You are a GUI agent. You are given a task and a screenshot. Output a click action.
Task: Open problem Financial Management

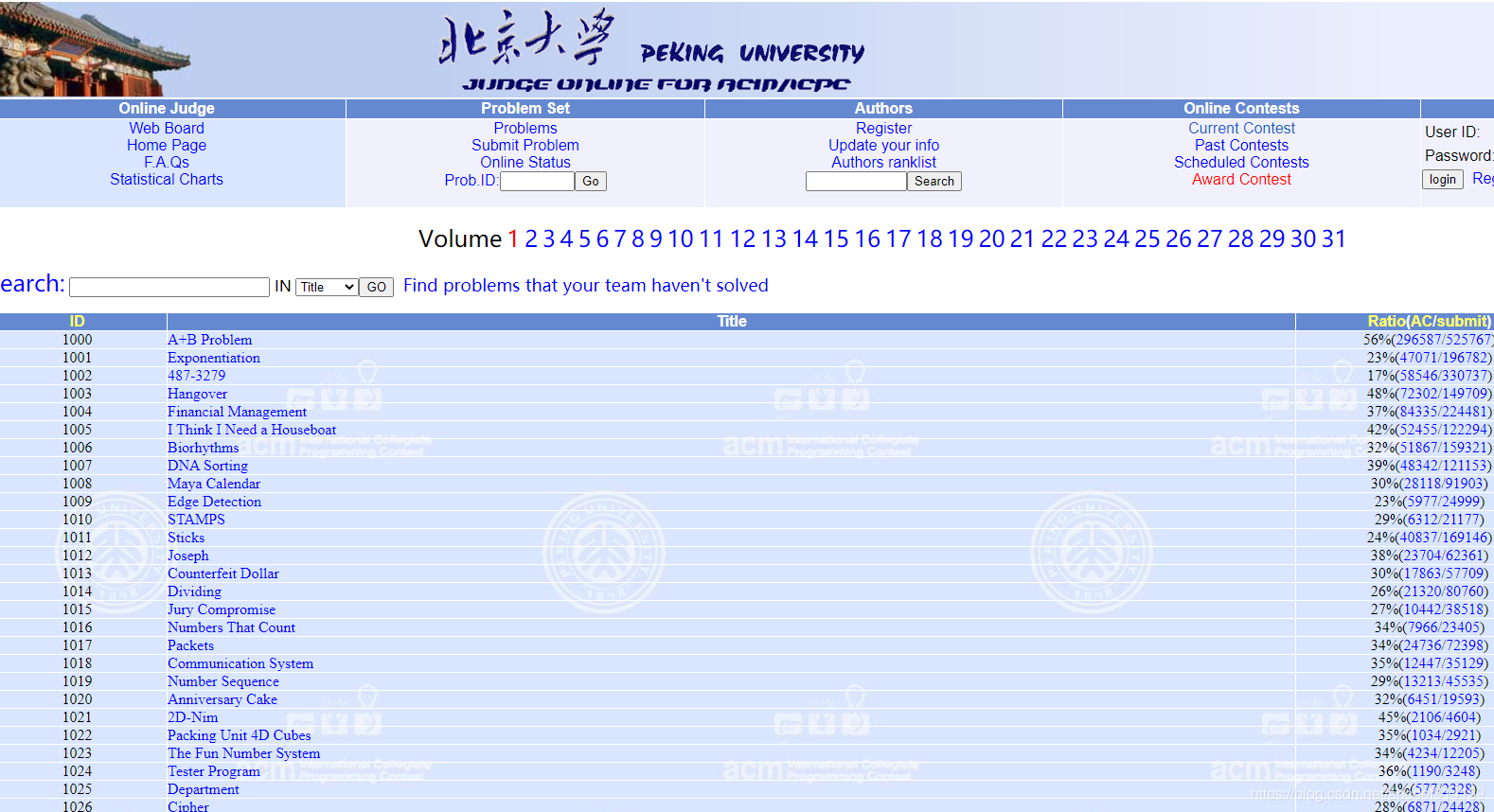click(x=238, y=412)
